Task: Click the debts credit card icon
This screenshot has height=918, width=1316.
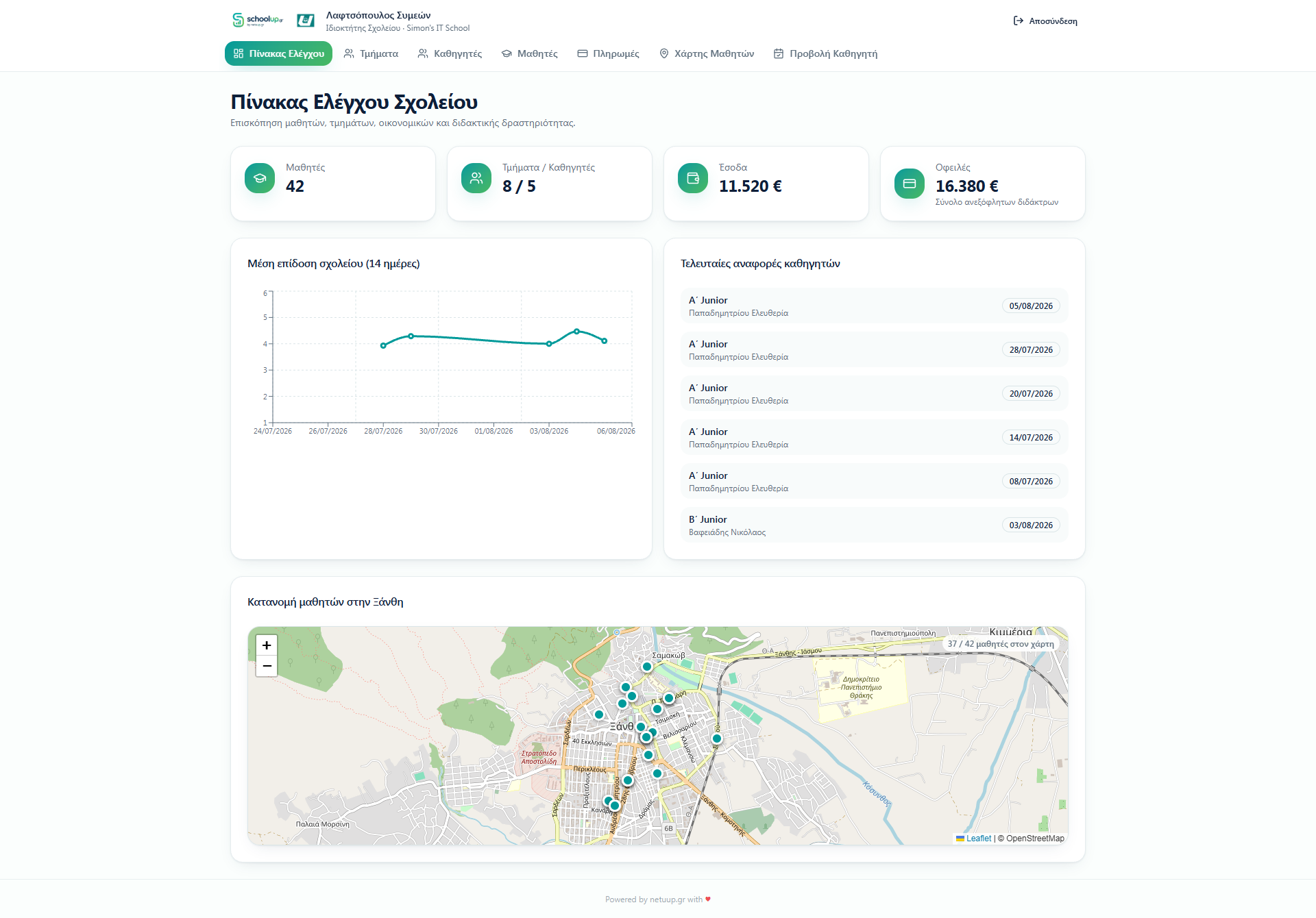Action: [x=910, y=184]
